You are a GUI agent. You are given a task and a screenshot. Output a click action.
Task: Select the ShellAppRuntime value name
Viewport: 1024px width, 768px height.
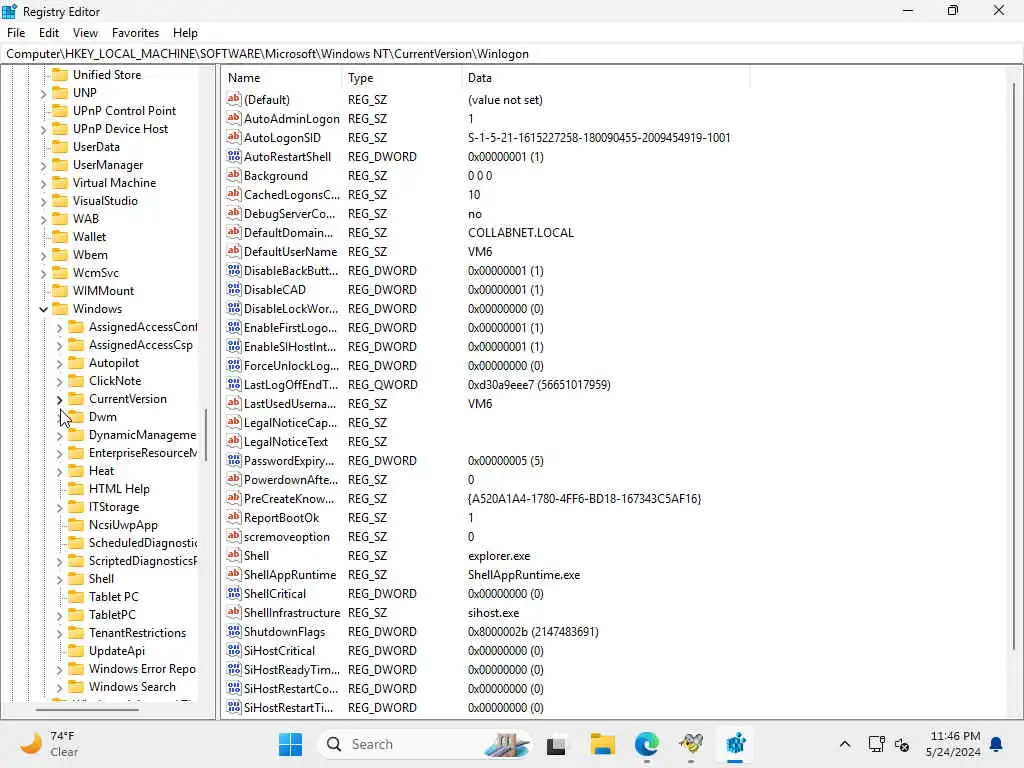pos(290,575)
